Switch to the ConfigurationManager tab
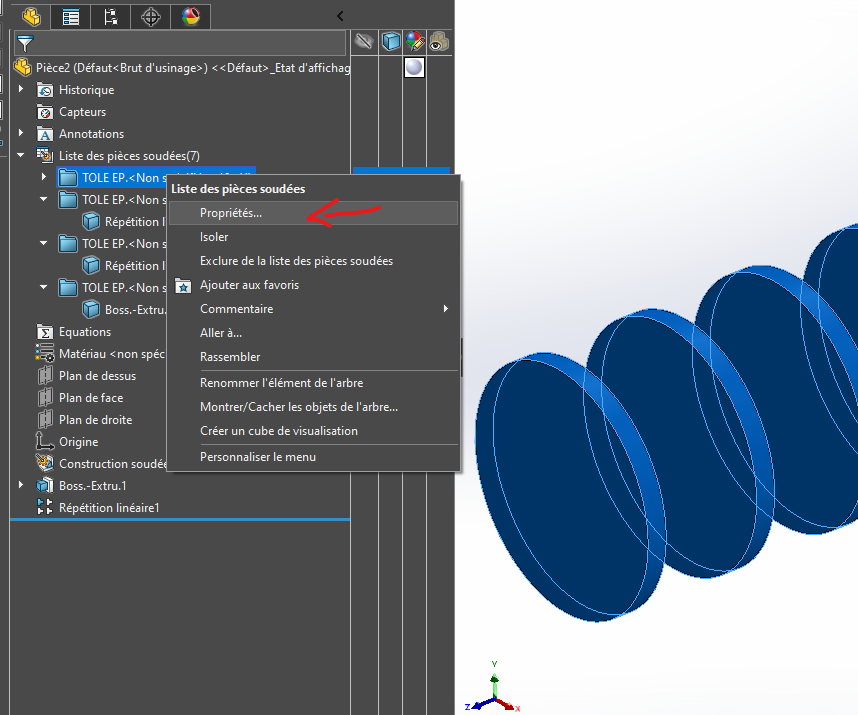The width and height of the screenshot is (858, 715). coord(110,16)
